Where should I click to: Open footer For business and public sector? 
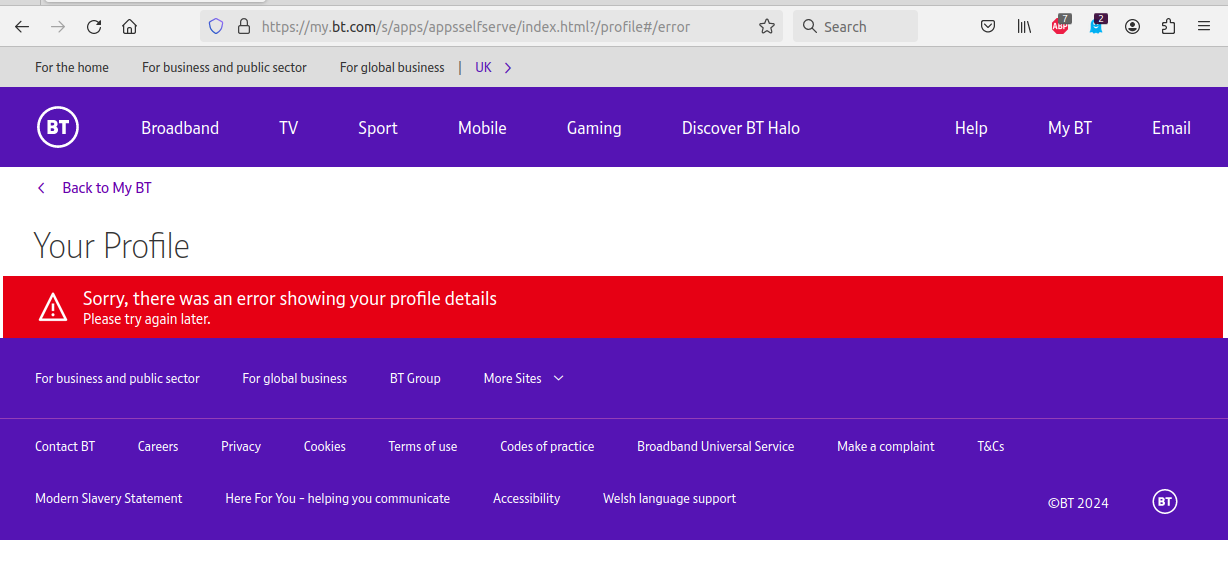pos(117,378)
